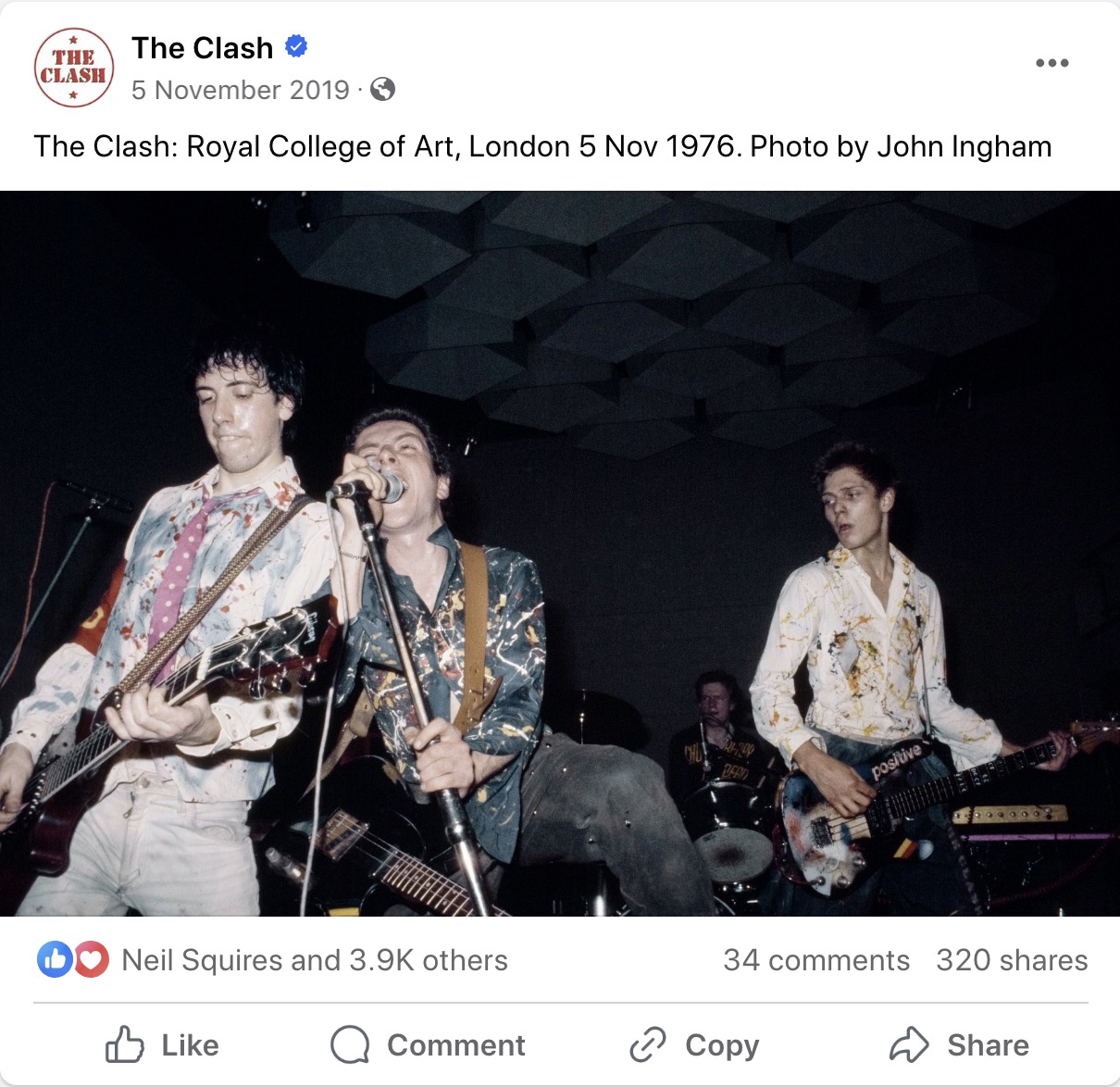Click the Like button label
The image size is (1120, 1087).
(191, 1045)
